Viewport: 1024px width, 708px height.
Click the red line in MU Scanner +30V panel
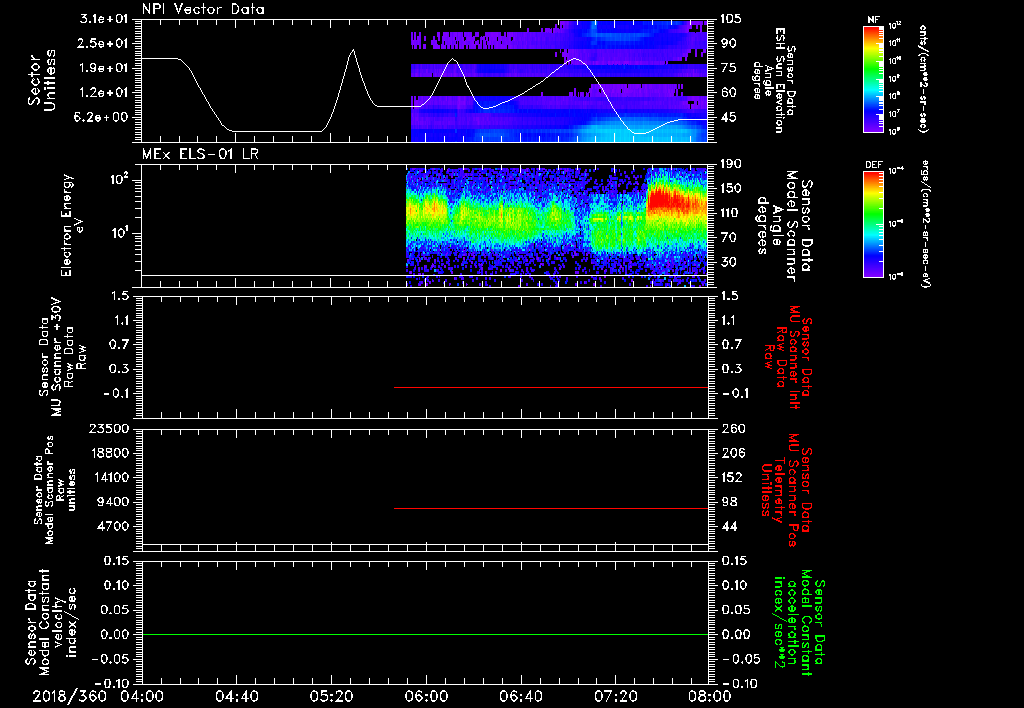point(551,387)
